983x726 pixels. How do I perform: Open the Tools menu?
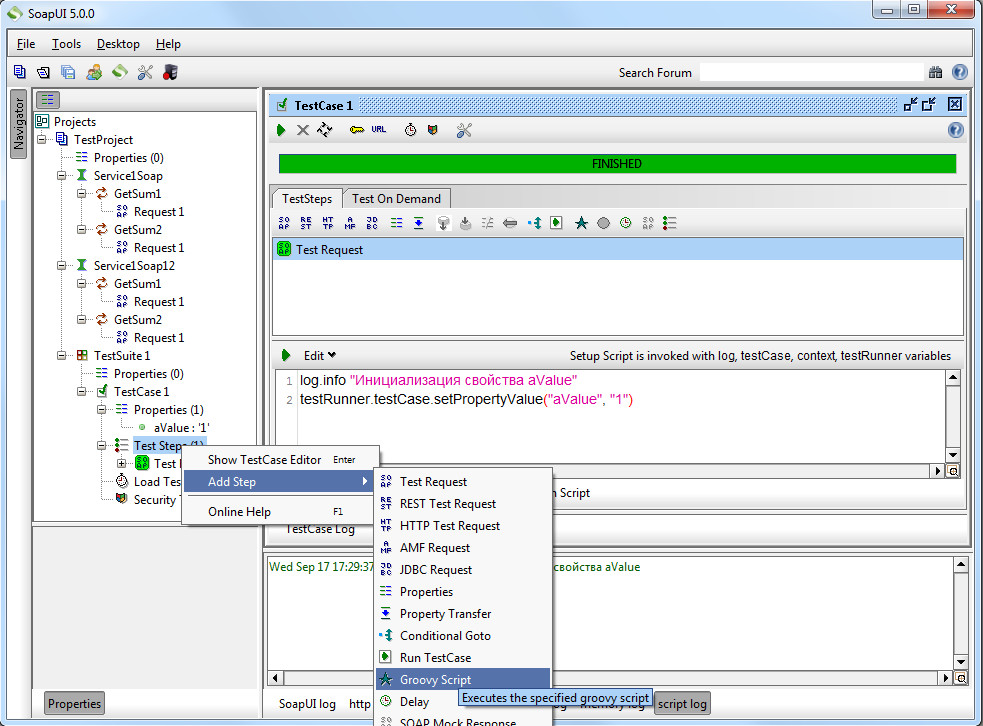[66, 44]
